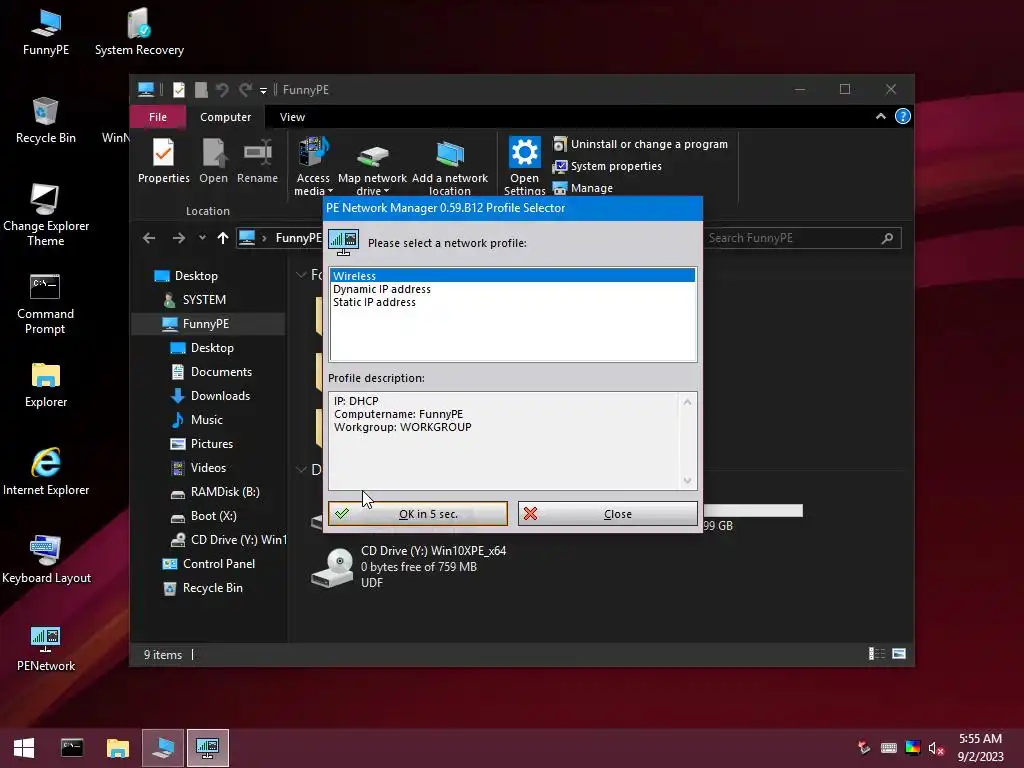Screen dimensions: 1024x768
Task: Click the Back navigation arrow
Action: point(149,238)
